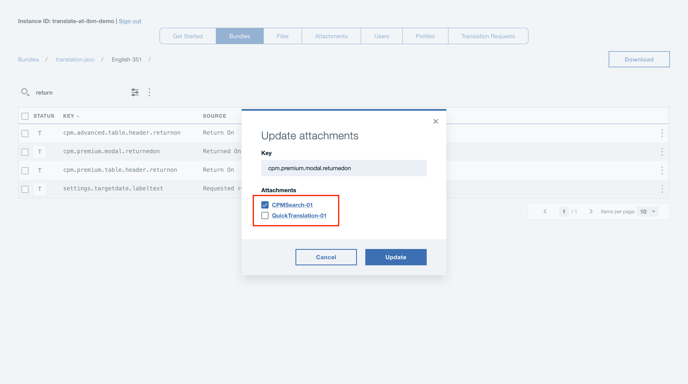The image size is (688, 384).
Task: Open the CPMSearch-01 attachment link
Action: (x=292, y=205)
